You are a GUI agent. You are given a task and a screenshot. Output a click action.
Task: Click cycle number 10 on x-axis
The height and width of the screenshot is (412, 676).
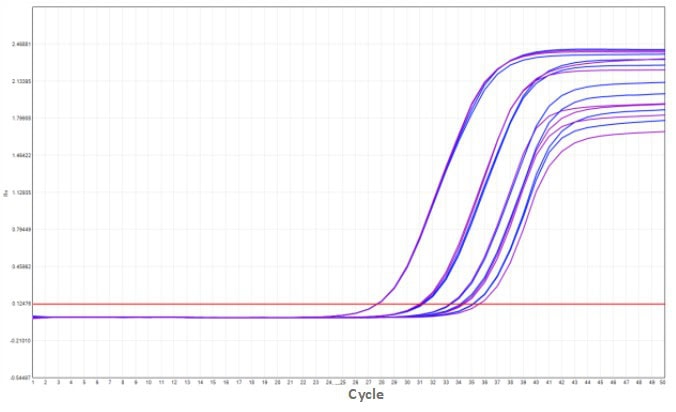[x=148, y=382]
